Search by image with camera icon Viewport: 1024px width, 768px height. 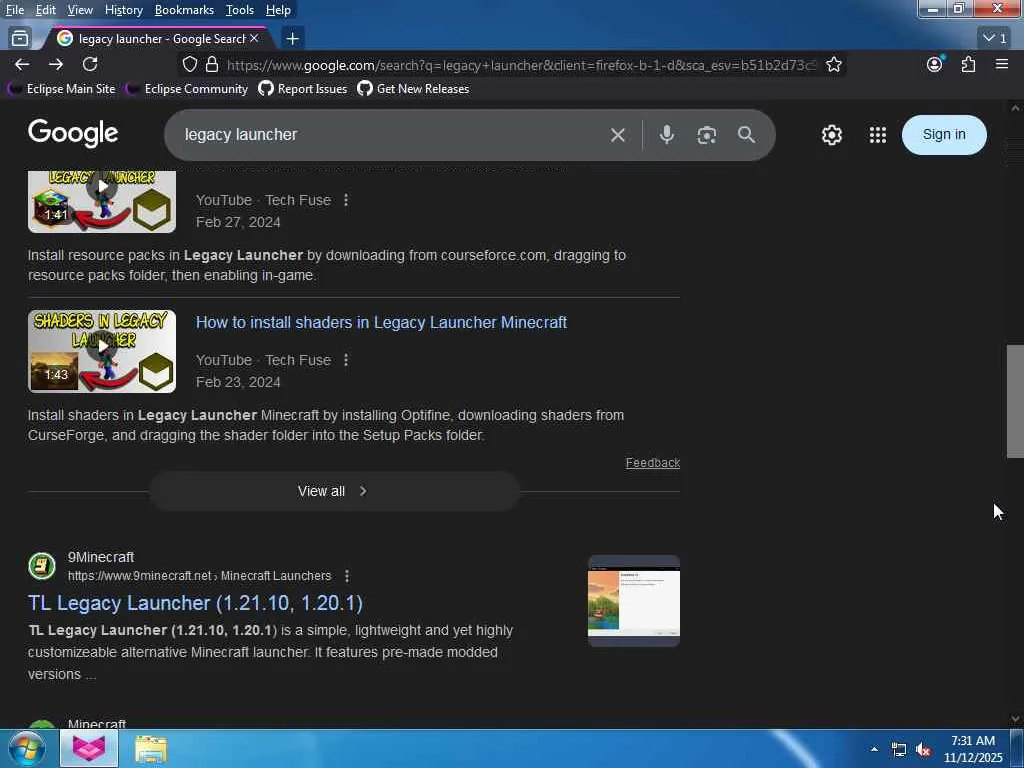click(706, 135)
